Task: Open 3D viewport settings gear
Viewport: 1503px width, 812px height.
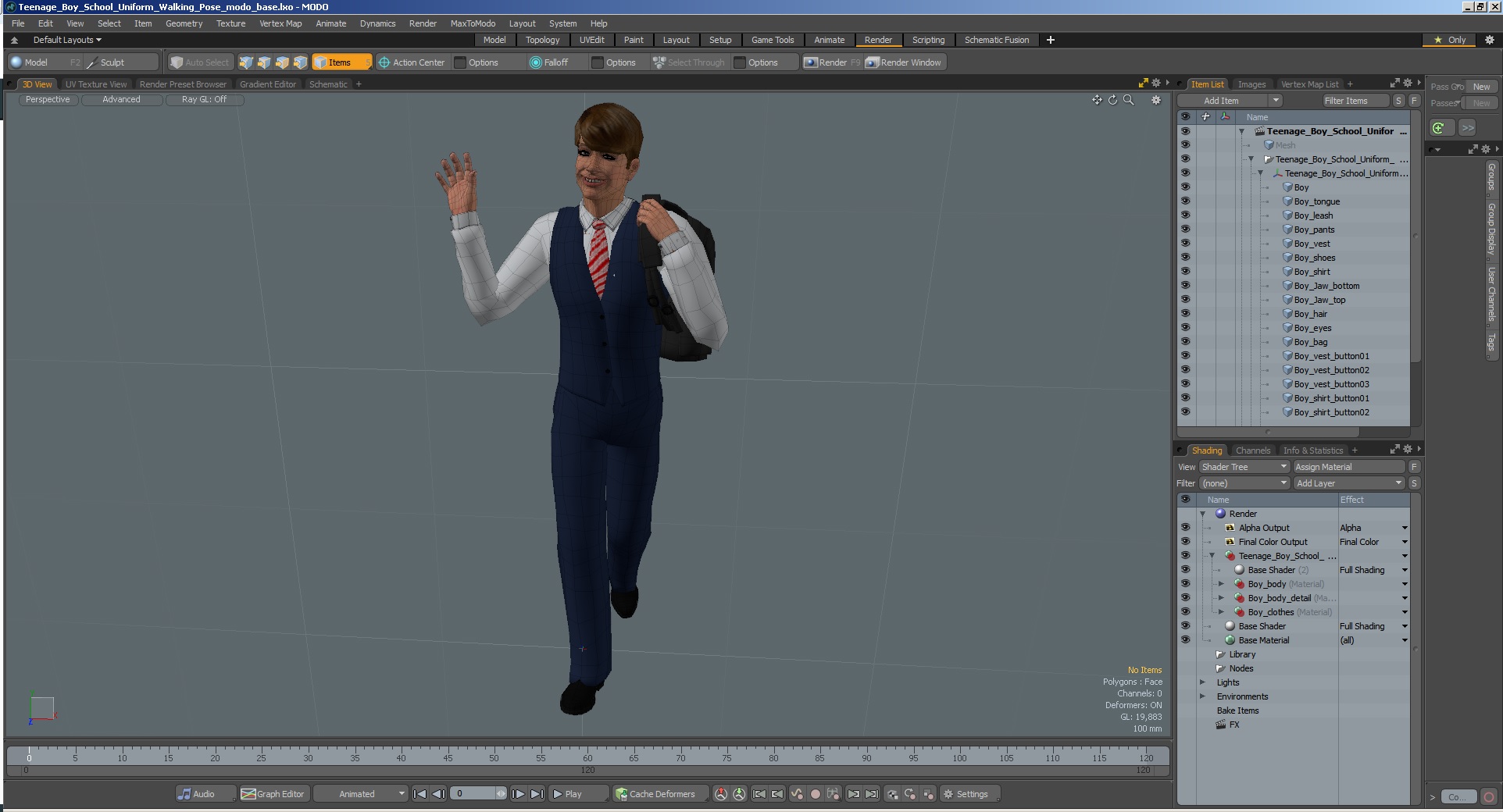Action: click(1156, 100)
